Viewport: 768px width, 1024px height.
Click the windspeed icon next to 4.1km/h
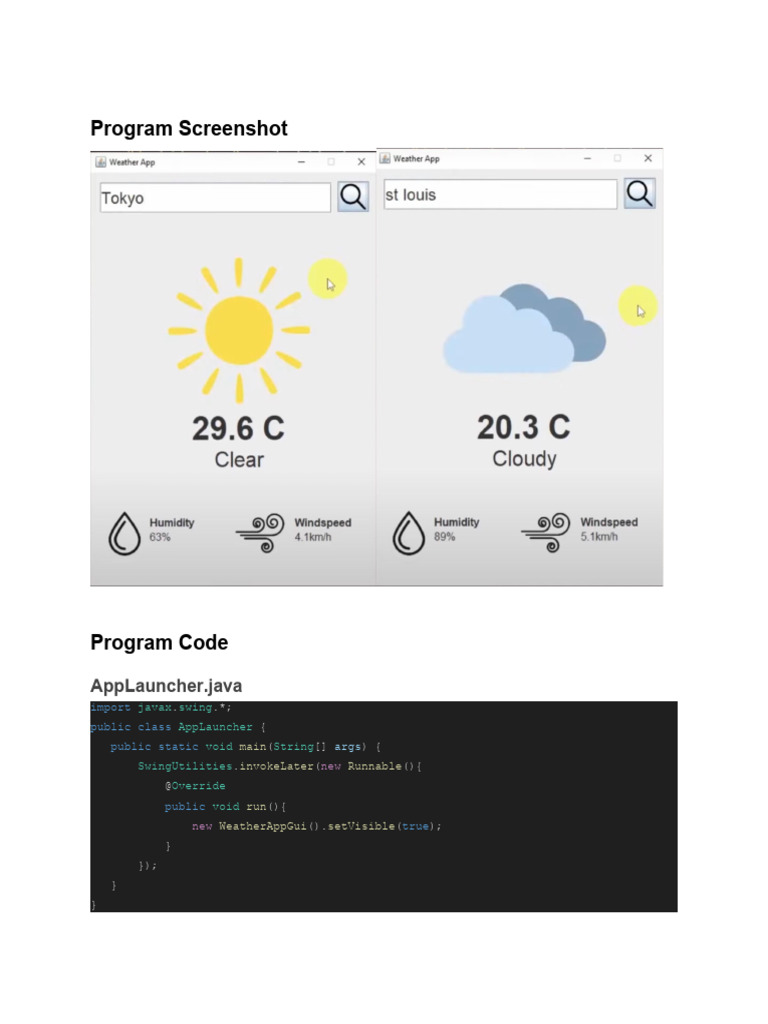(261, 533)
